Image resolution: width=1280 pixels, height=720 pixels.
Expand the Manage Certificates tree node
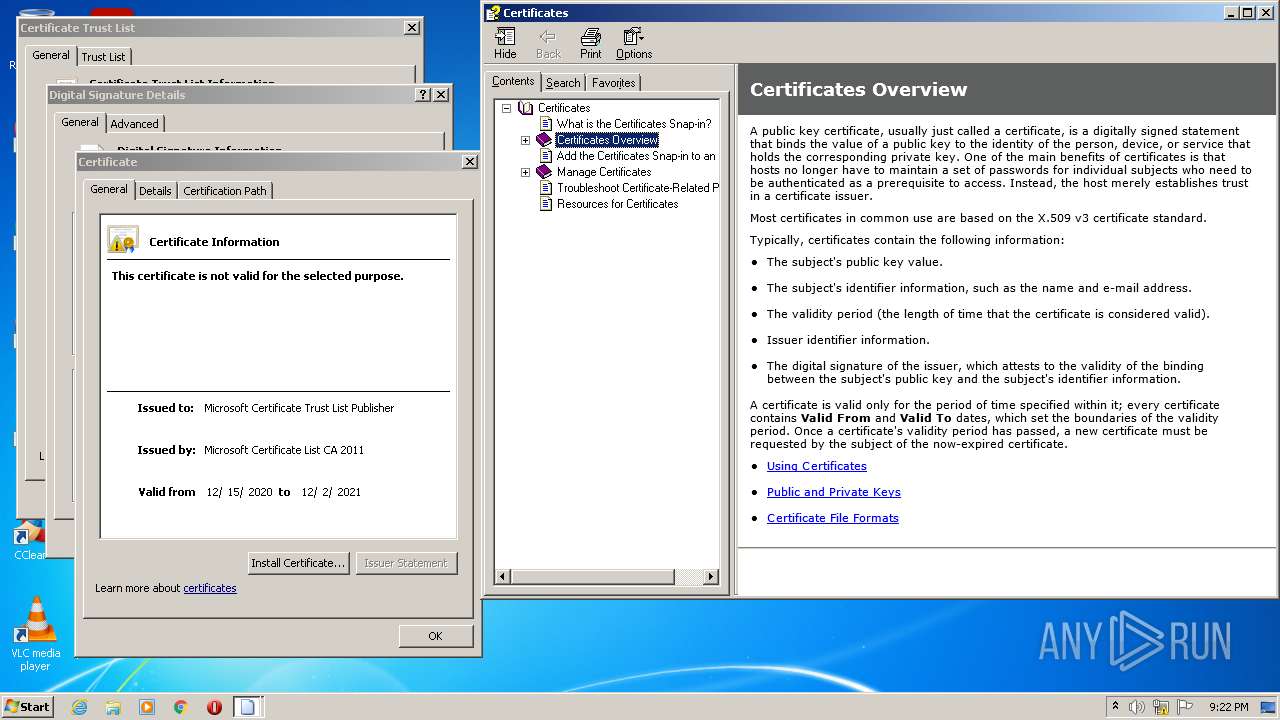click(525, 172)
